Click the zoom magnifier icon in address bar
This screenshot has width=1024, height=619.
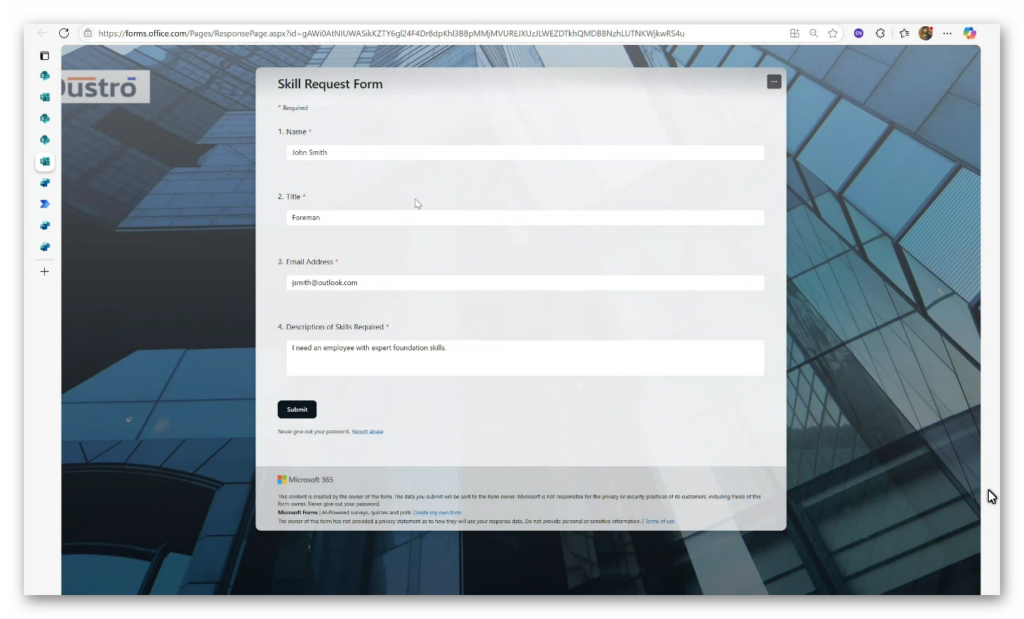814,33
